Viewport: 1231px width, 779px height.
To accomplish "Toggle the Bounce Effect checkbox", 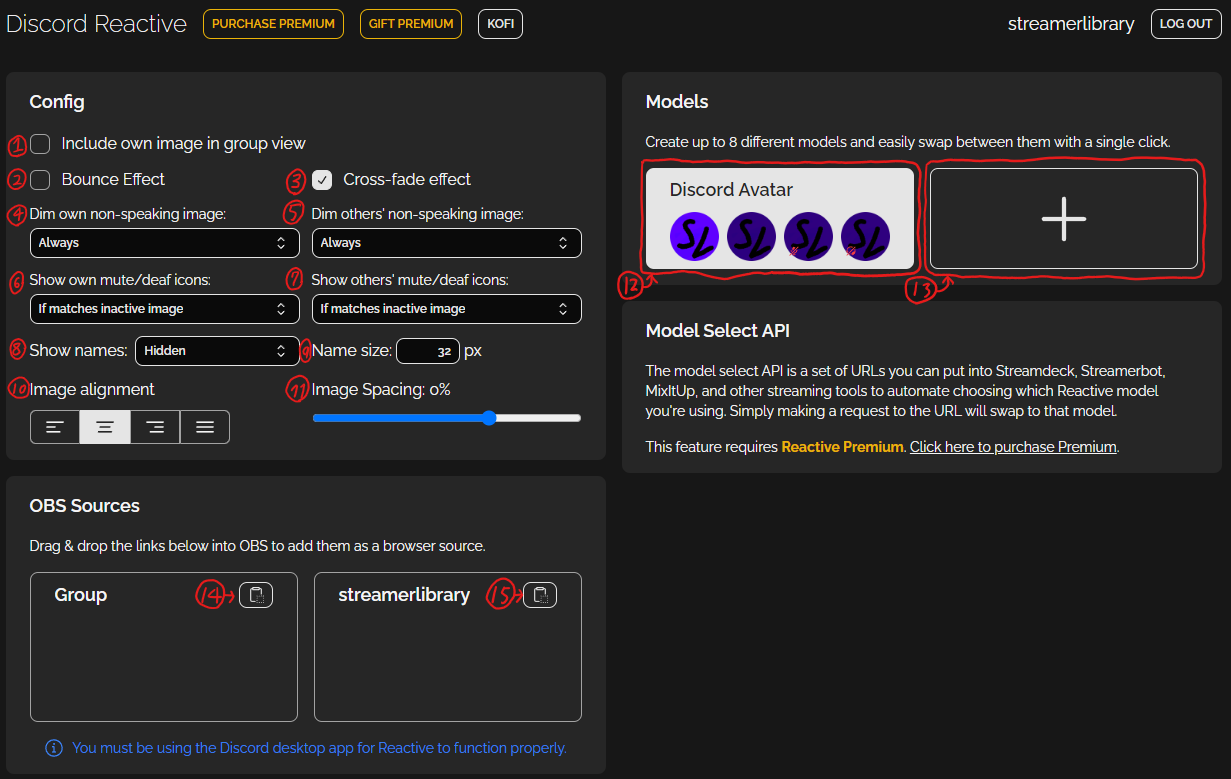I will point(40,180).
